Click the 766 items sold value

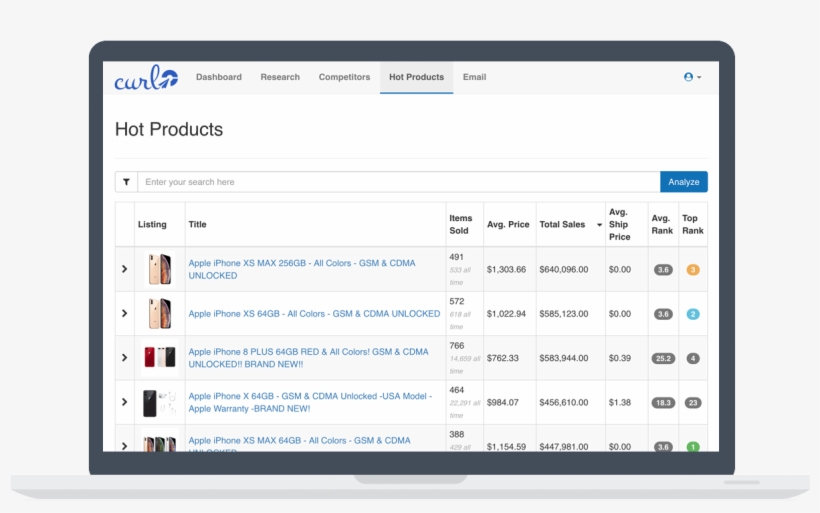click(x=457, y=346)
